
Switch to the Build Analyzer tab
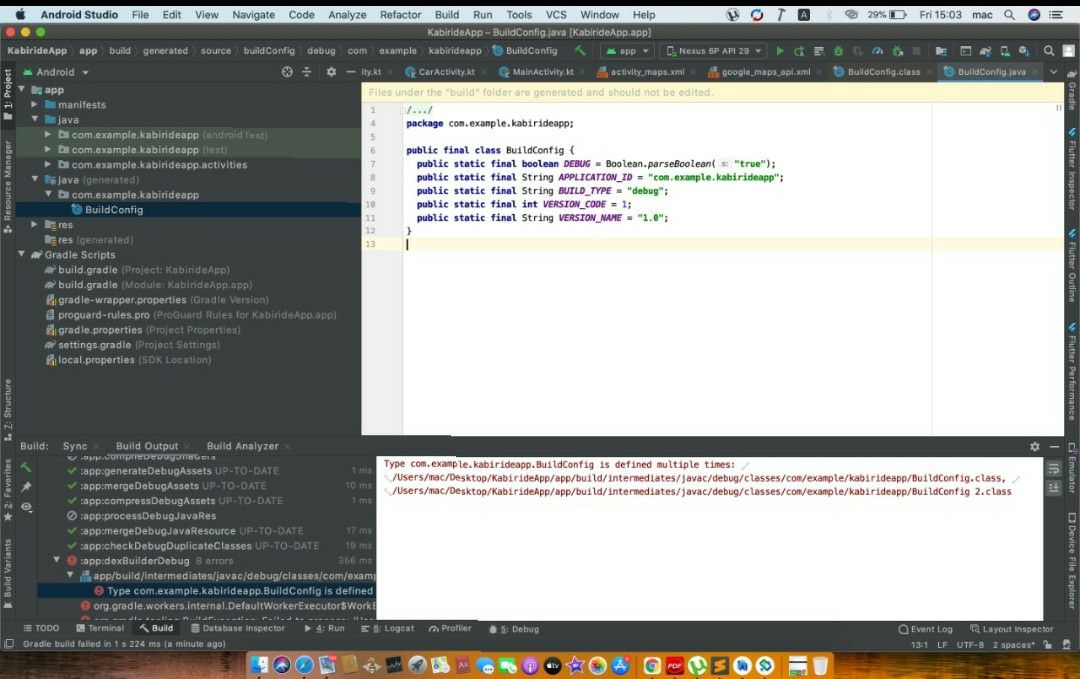(242, 446)
